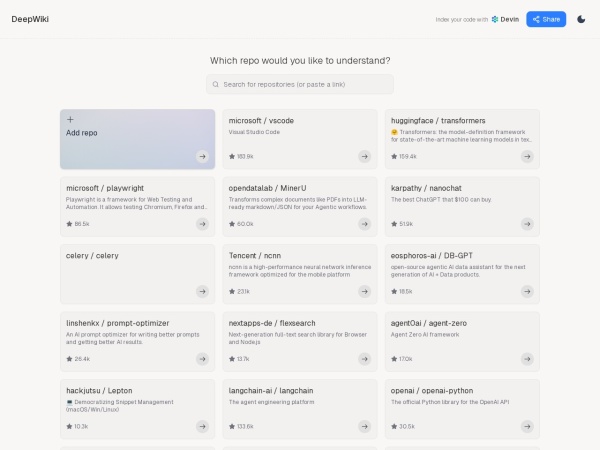Screen dimensions: 600x450
Task: Click 'Agent Zero AI framework' description
Action: [x=425, y=334]
